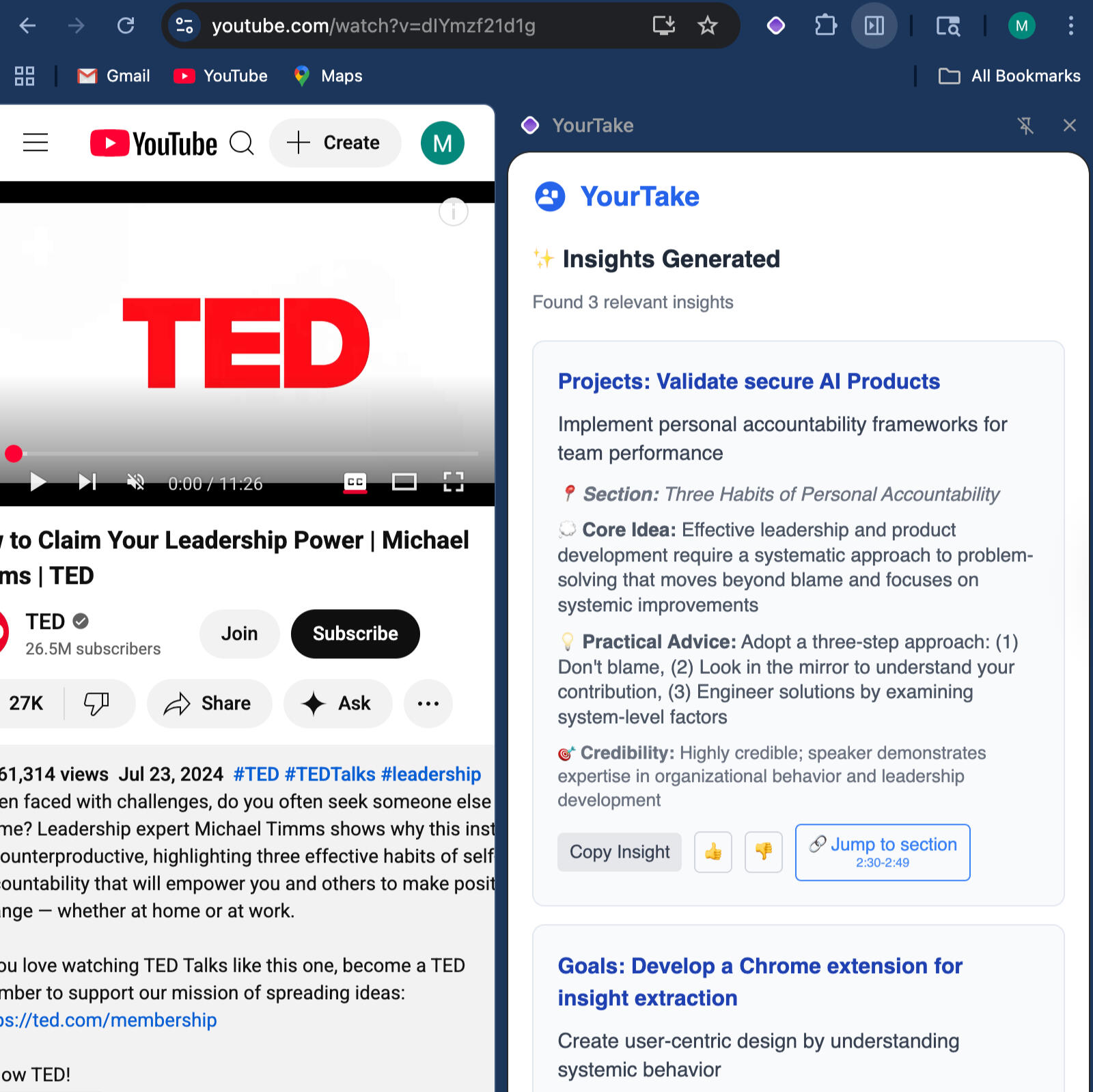Thumbs down the Projects insight

coord(764,852)
